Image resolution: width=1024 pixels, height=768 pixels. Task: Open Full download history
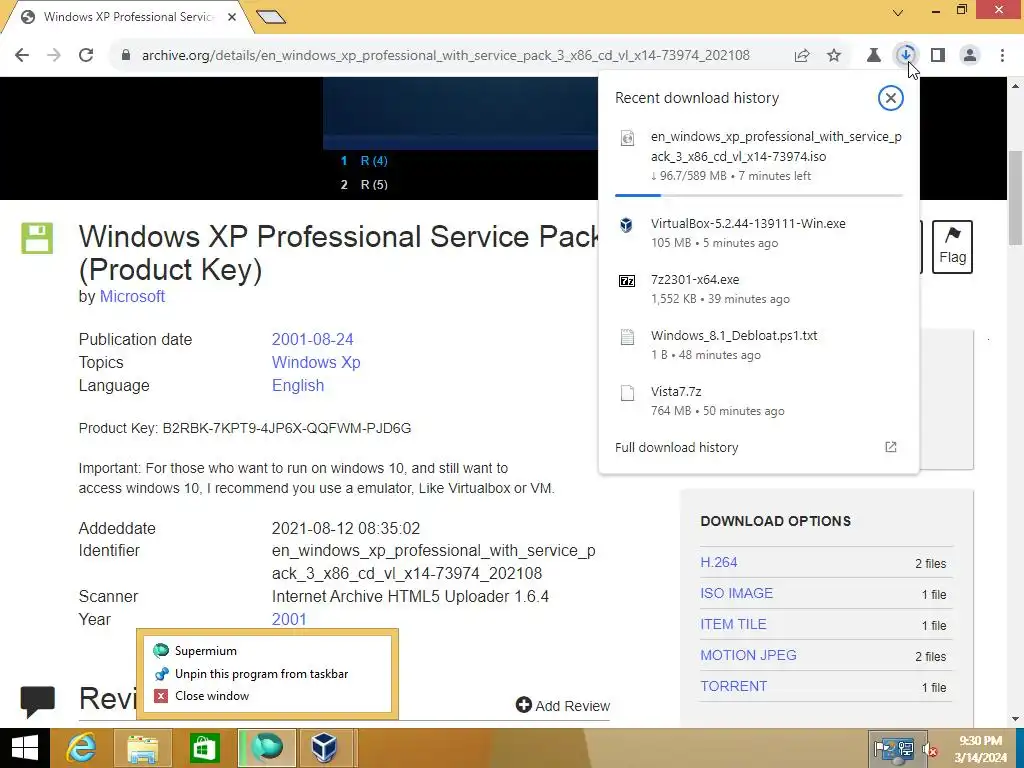click(677, 447)
